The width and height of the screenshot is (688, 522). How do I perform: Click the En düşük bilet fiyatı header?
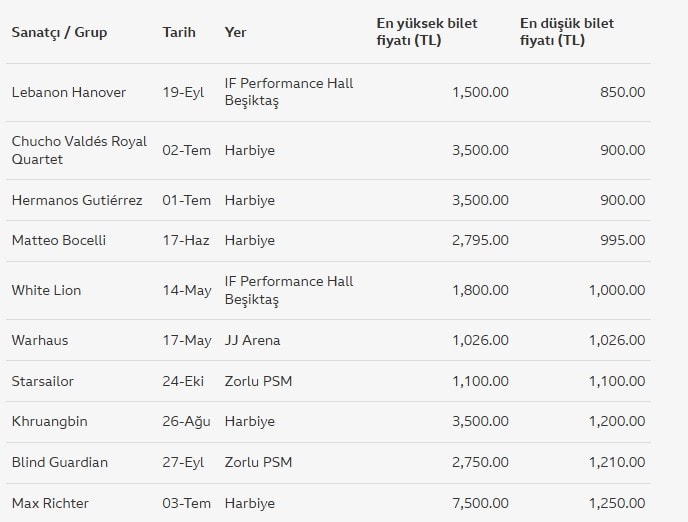click(x=566, y=32)
